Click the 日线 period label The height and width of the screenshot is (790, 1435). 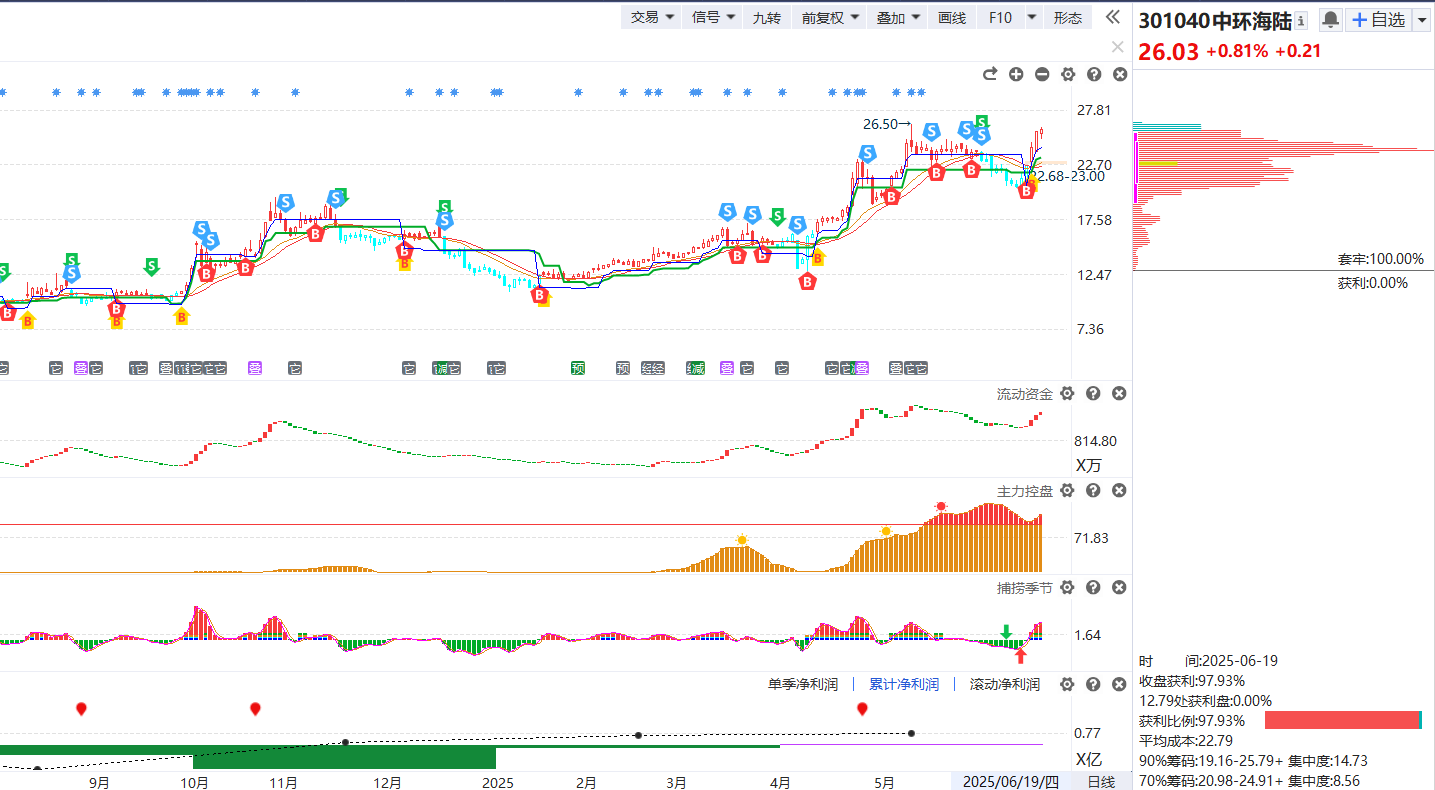click(1101, 782)
